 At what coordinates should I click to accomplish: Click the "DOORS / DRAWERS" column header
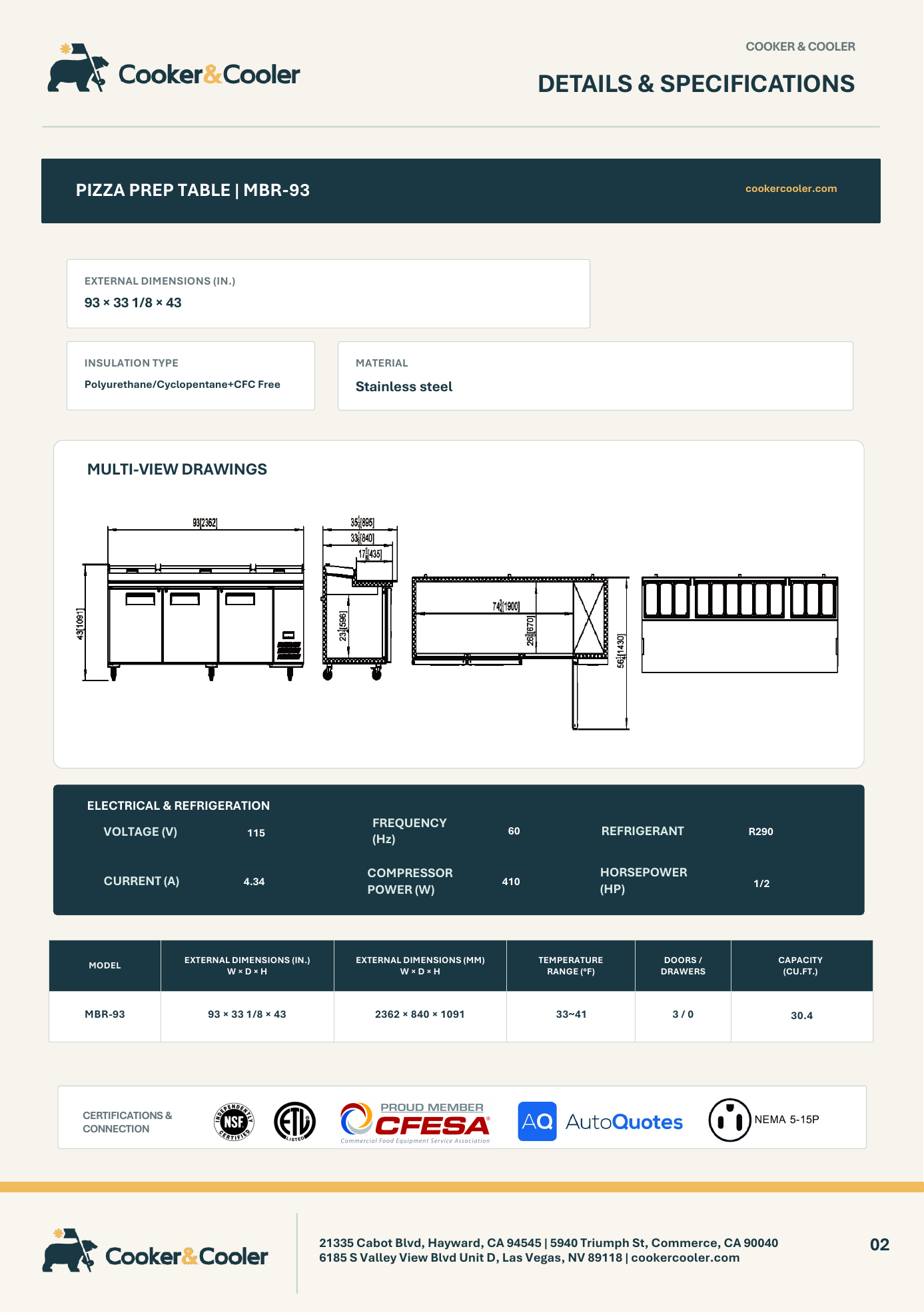pos(683,966)
